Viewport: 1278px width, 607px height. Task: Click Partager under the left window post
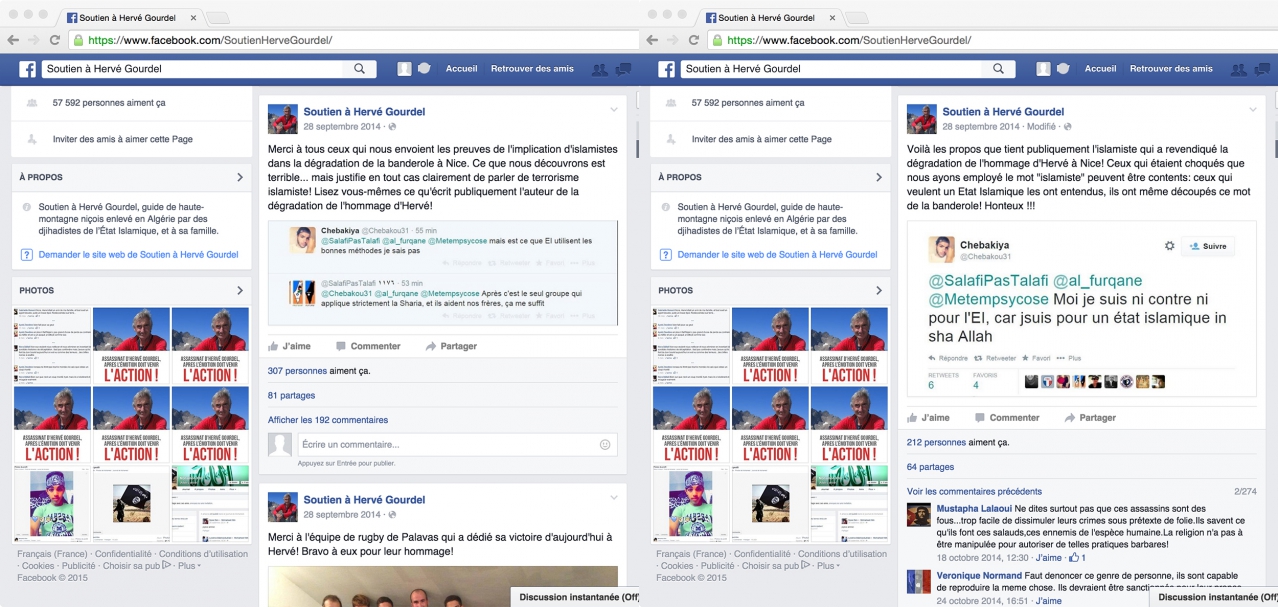451,346
